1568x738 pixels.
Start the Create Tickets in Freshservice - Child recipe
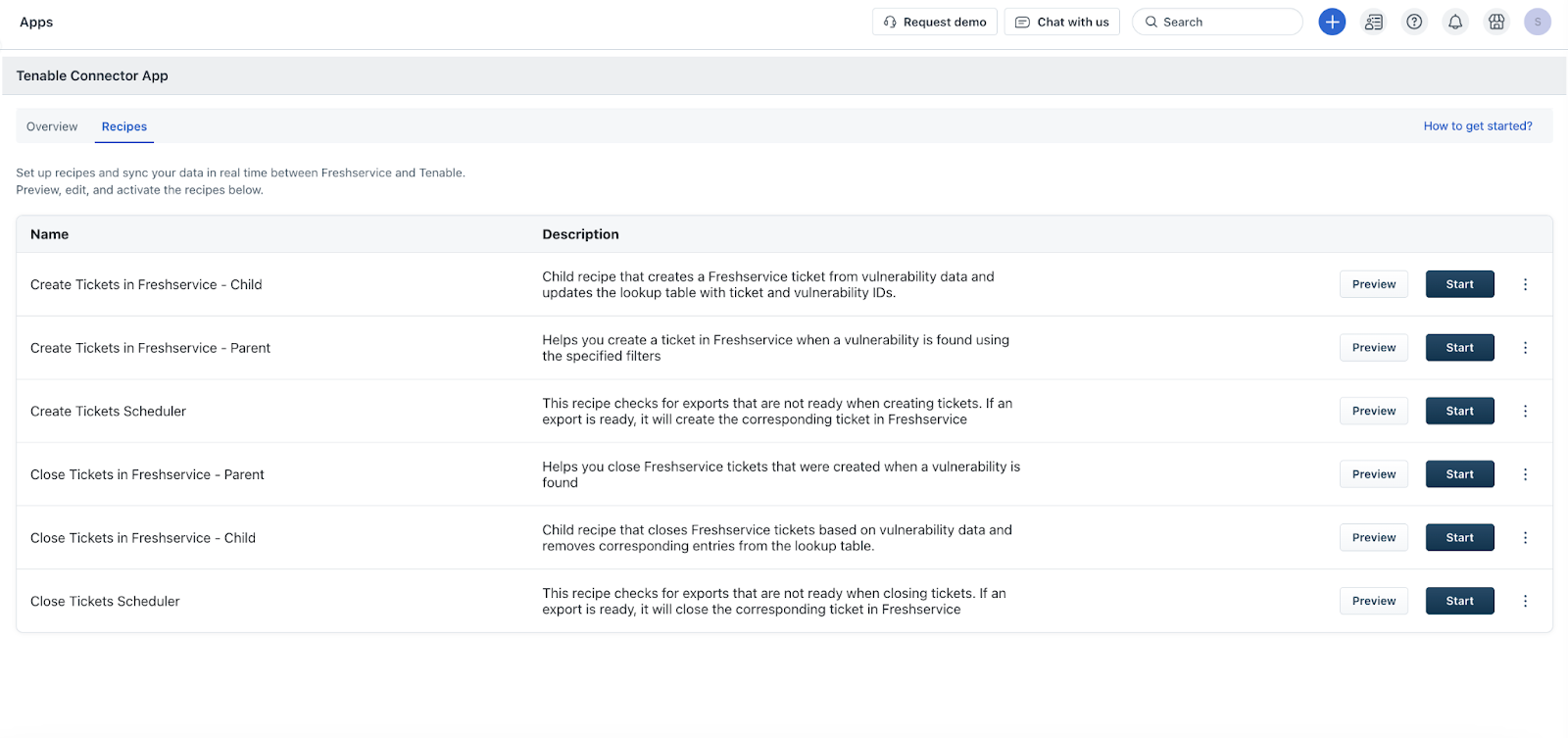1459,284
